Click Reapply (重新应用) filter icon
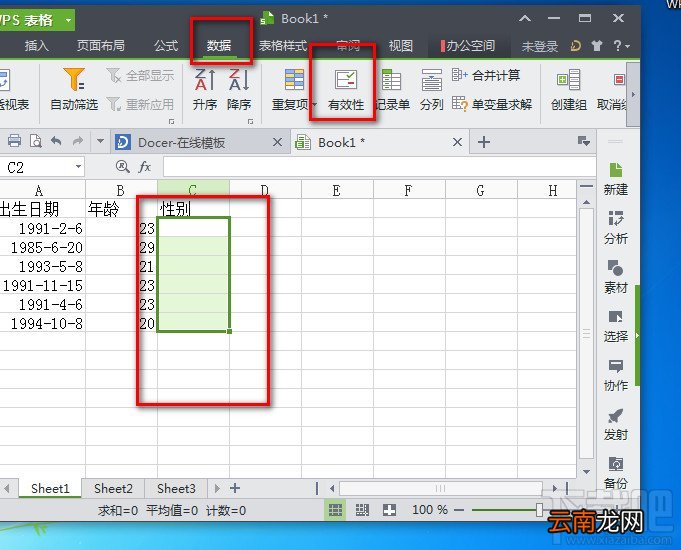 coord(114,104)
